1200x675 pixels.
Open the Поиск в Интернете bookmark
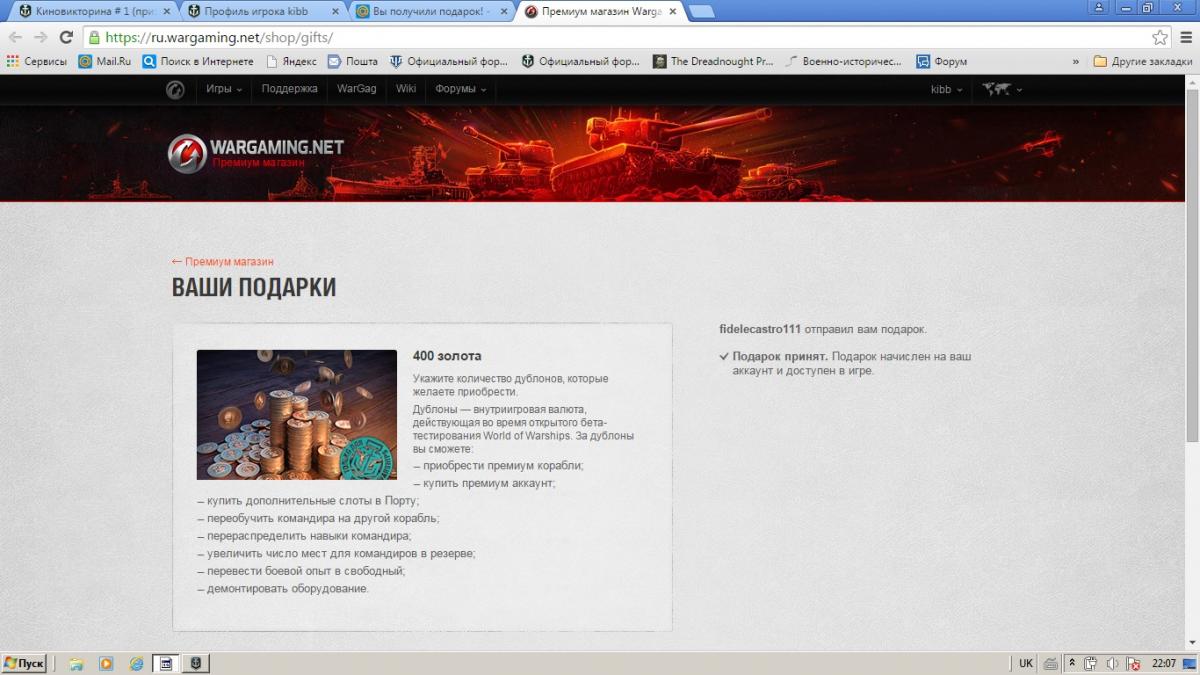pos(198,61)
